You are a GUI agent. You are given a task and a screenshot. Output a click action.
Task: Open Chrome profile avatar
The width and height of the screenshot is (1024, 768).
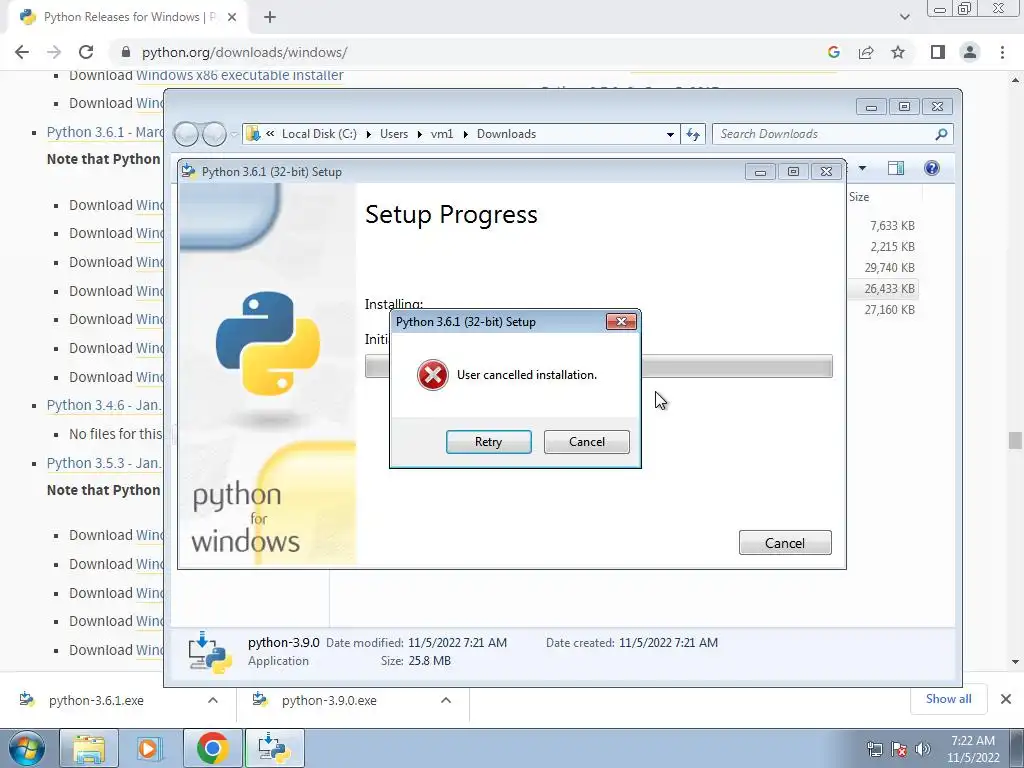(970, 52)
